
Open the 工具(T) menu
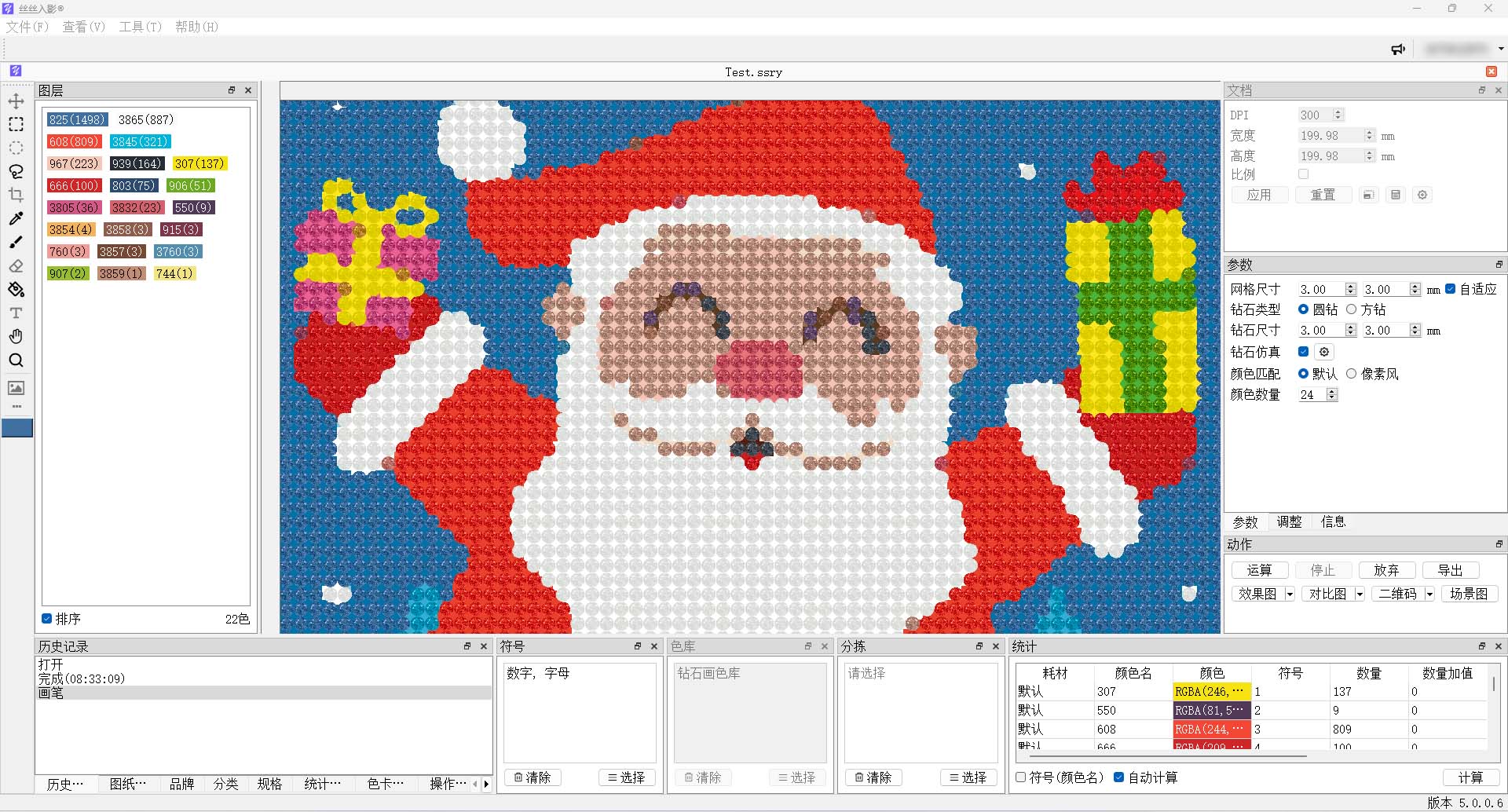point(140,27)
